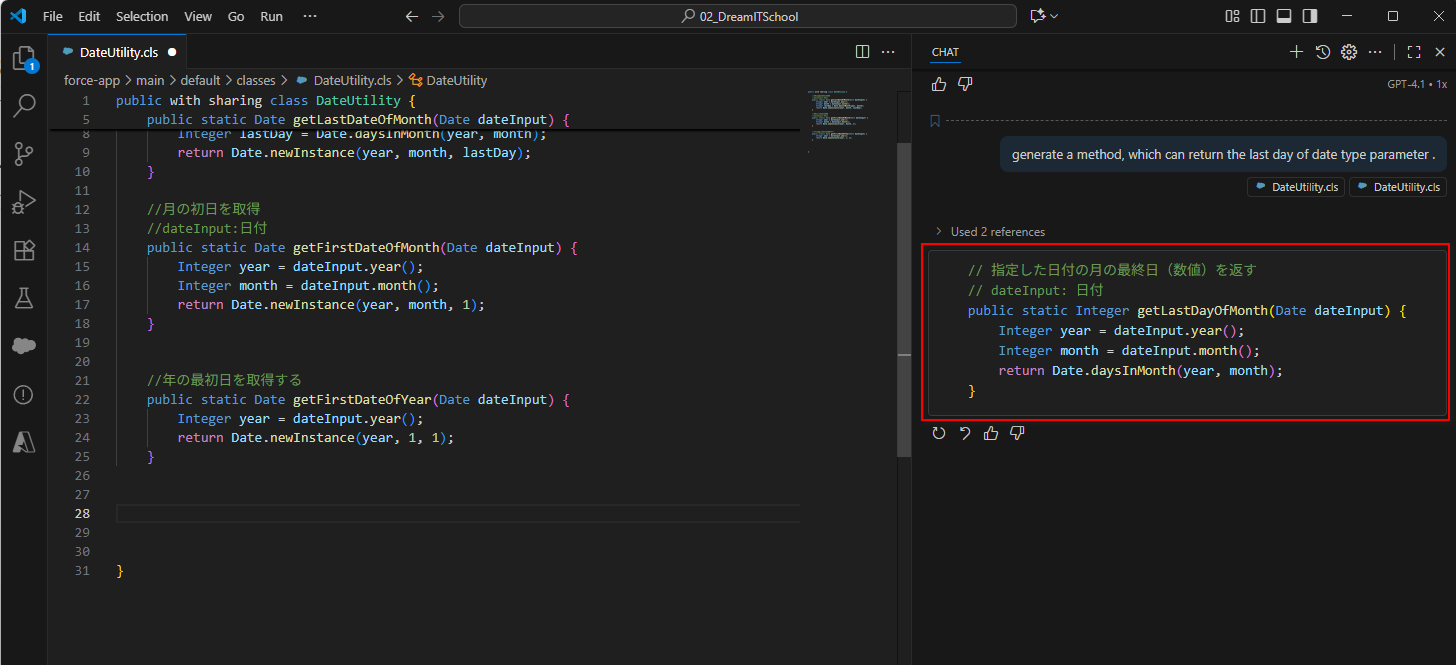Click thumbs up below the generated code
1456x665 pixels.
point(991,433)
